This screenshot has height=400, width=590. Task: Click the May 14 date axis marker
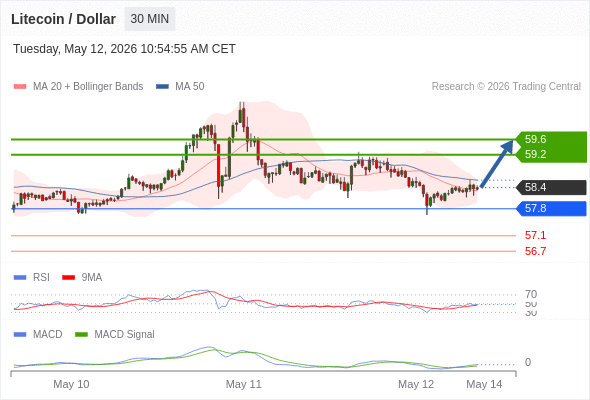tap(484, 384)
